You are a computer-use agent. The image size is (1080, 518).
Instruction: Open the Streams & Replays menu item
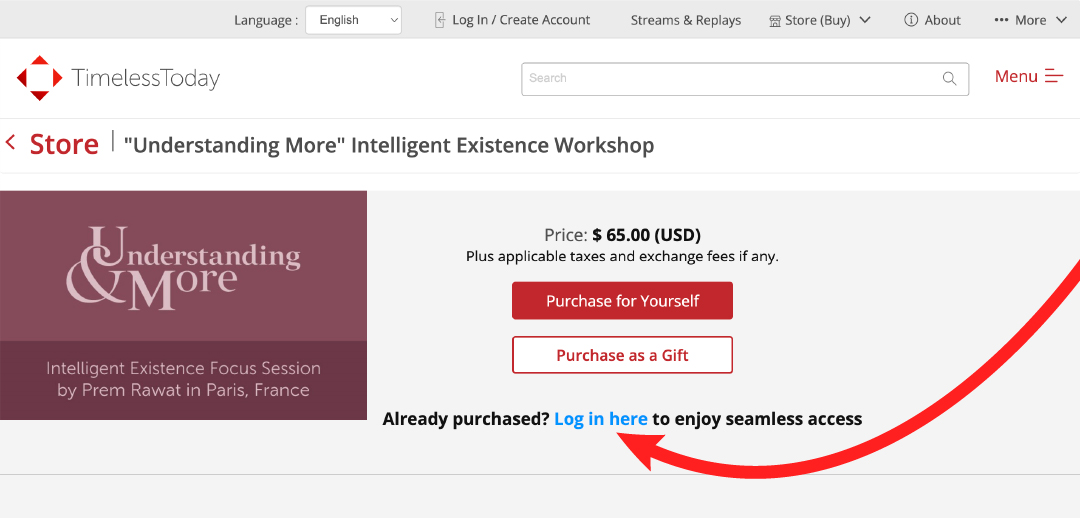click(x=686, y=20)
